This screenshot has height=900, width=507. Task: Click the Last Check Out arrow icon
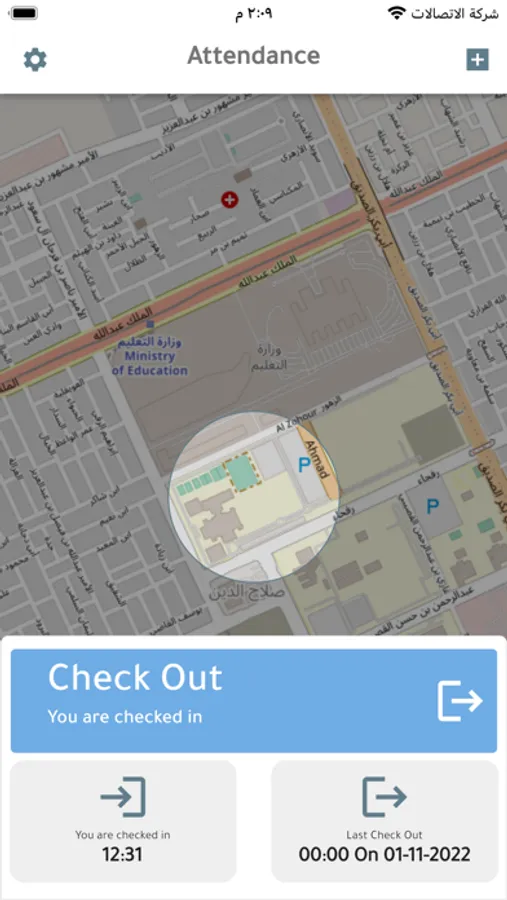[384, 797]
